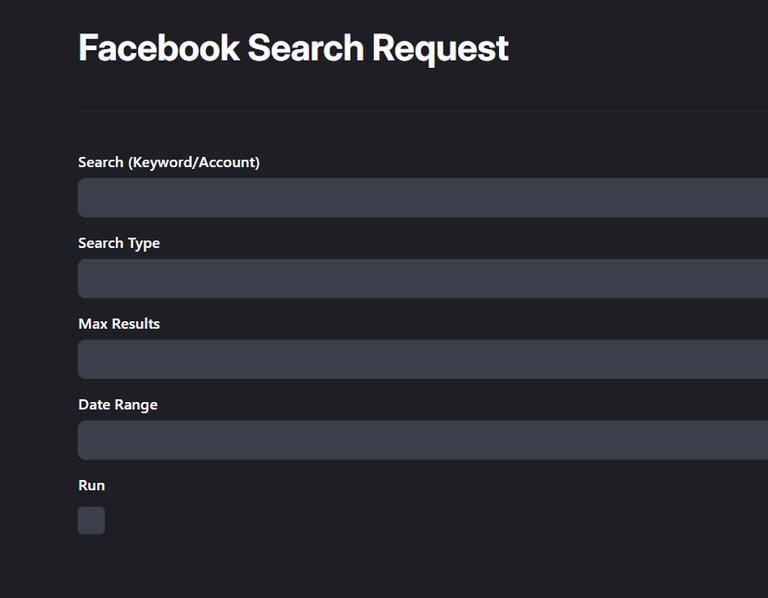Click "(Keyword/Account)" in the first label
Image resolution: width=768 pixels, height=598 pixels.
[194, 162]
